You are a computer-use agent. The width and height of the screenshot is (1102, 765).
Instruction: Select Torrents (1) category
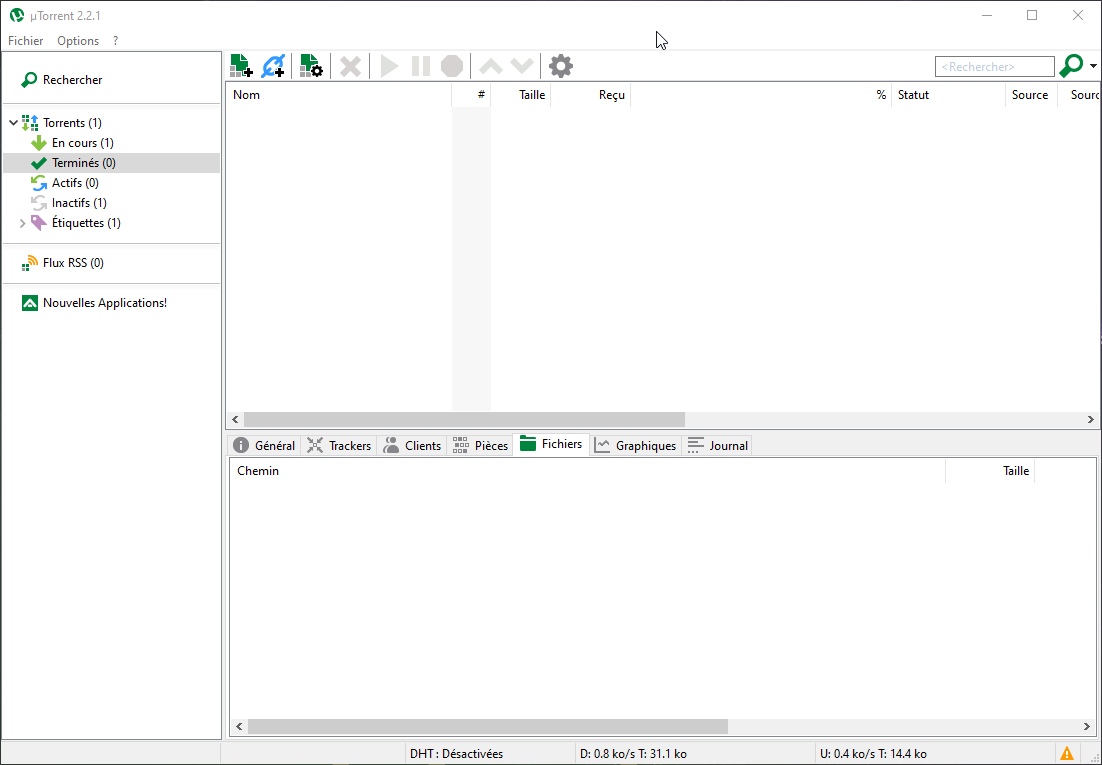coord(72,123)
